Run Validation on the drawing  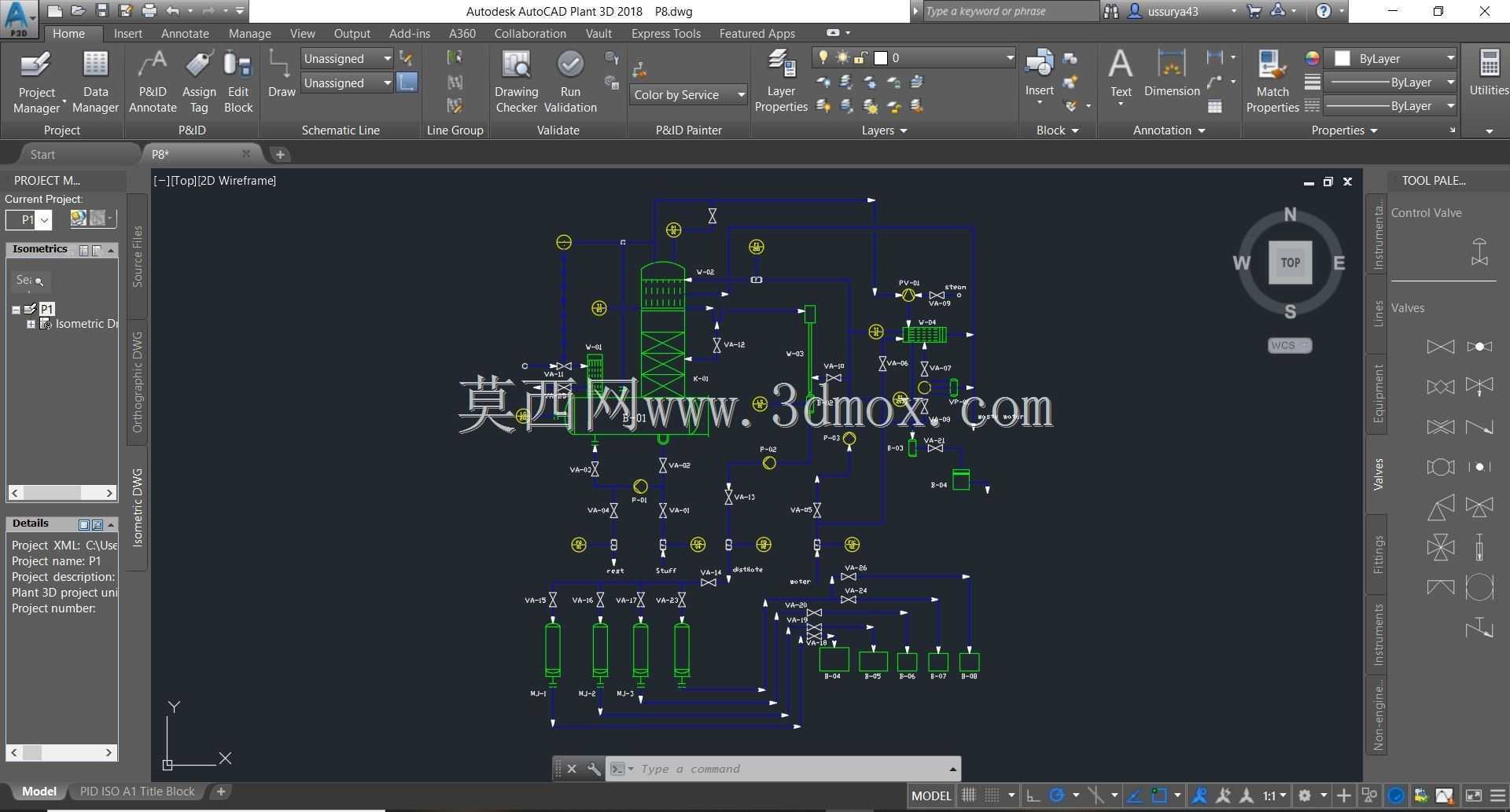570,82
